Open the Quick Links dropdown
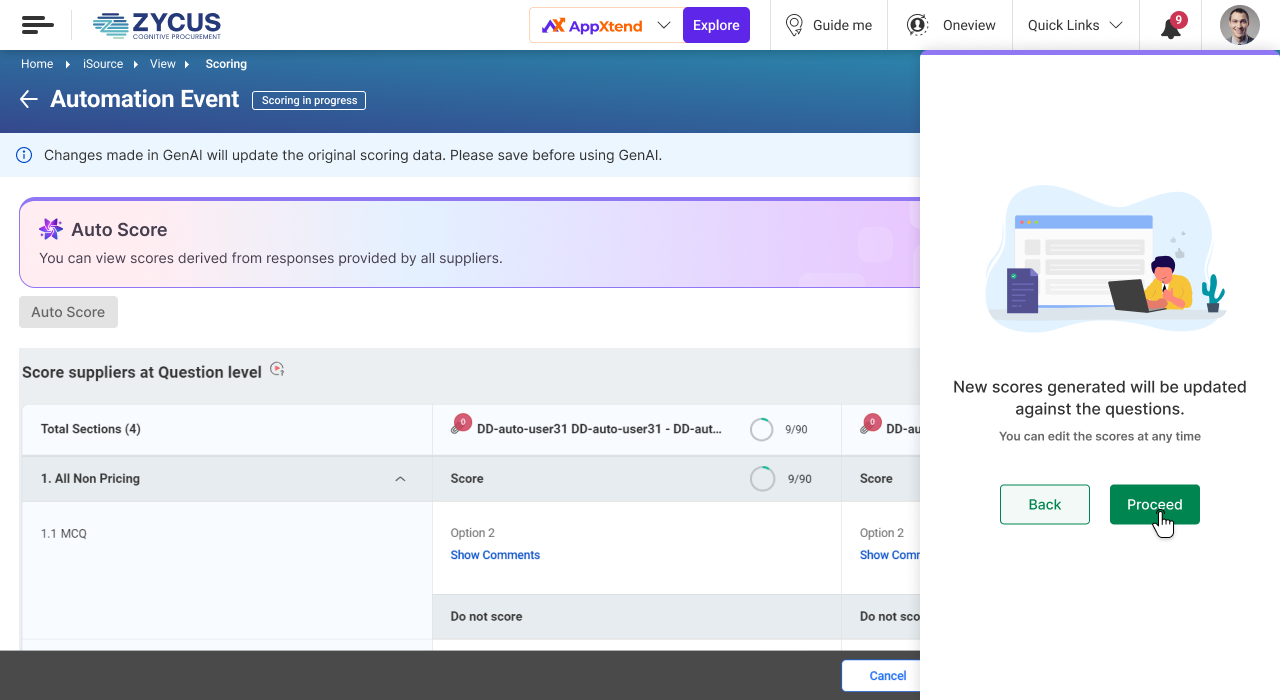The image size is (1280, 700). tap(1075, 25)
